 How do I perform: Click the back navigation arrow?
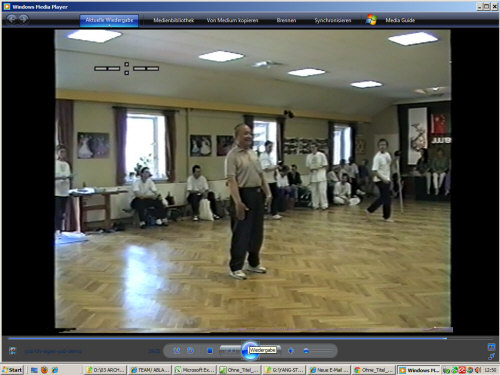click(11, 19)
